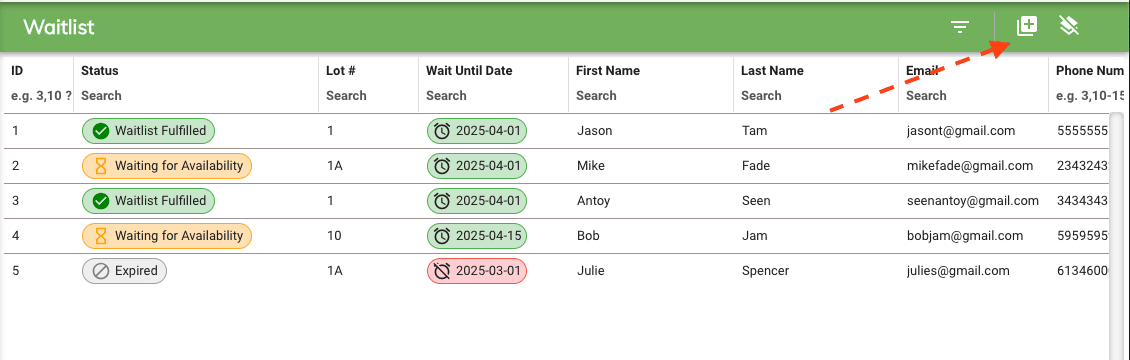Click the vertical scrollbar on the right
The height and width of the screenshot is (360, 1130).
tap(1116, 236)
